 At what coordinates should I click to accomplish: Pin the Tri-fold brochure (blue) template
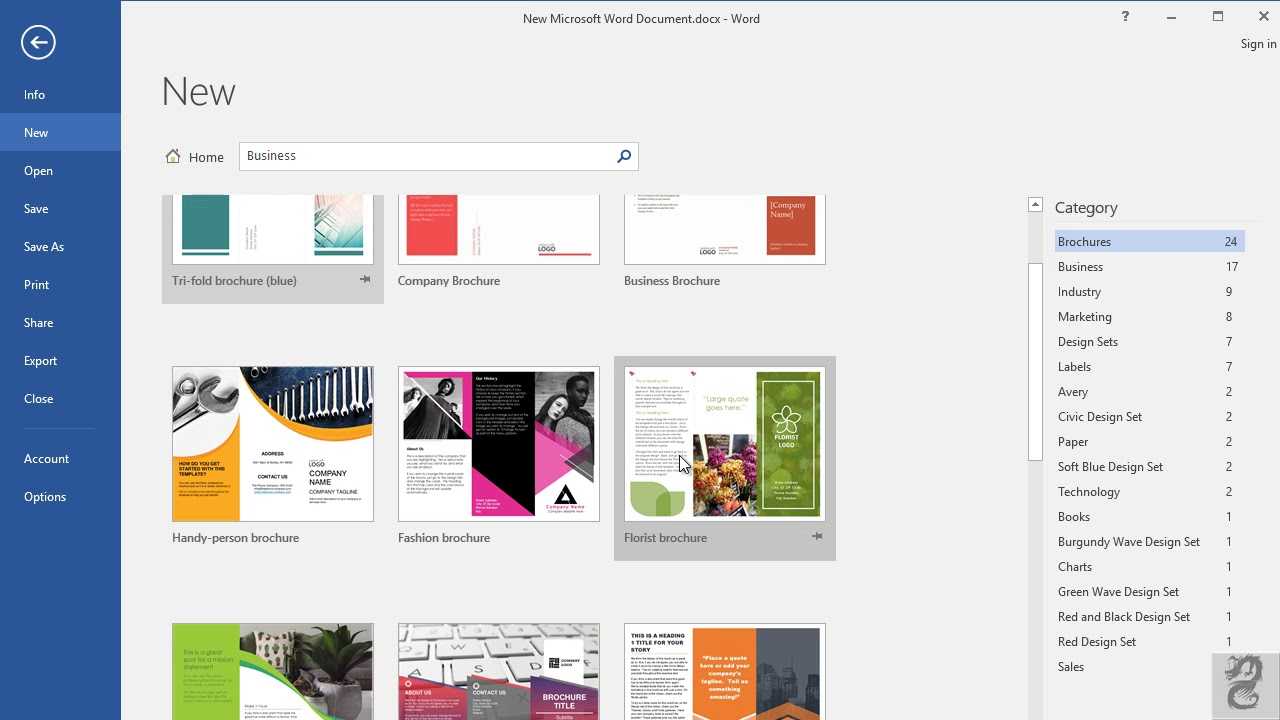coord(365,280)
